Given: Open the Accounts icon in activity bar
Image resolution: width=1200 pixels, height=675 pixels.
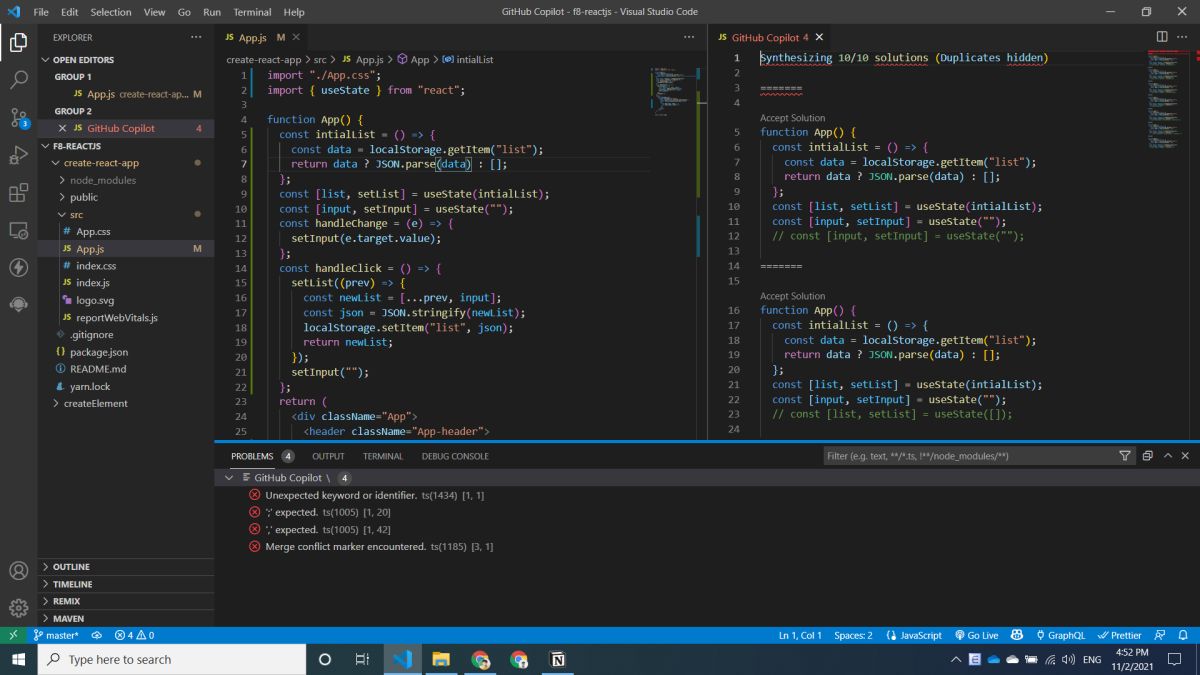Looking at the screenshot, I should (x=18, y=571).
